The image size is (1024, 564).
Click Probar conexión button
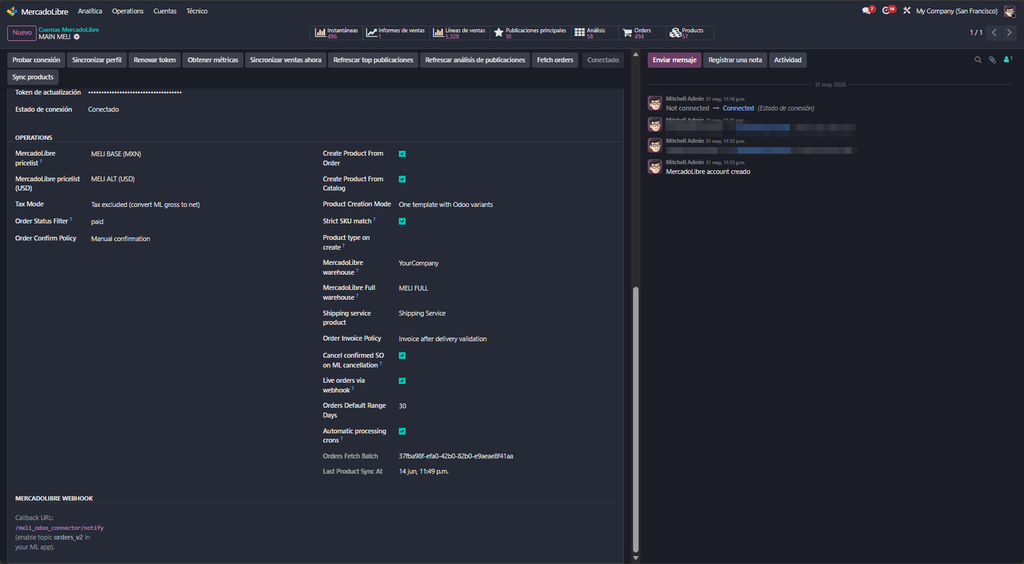coord(36,60)
